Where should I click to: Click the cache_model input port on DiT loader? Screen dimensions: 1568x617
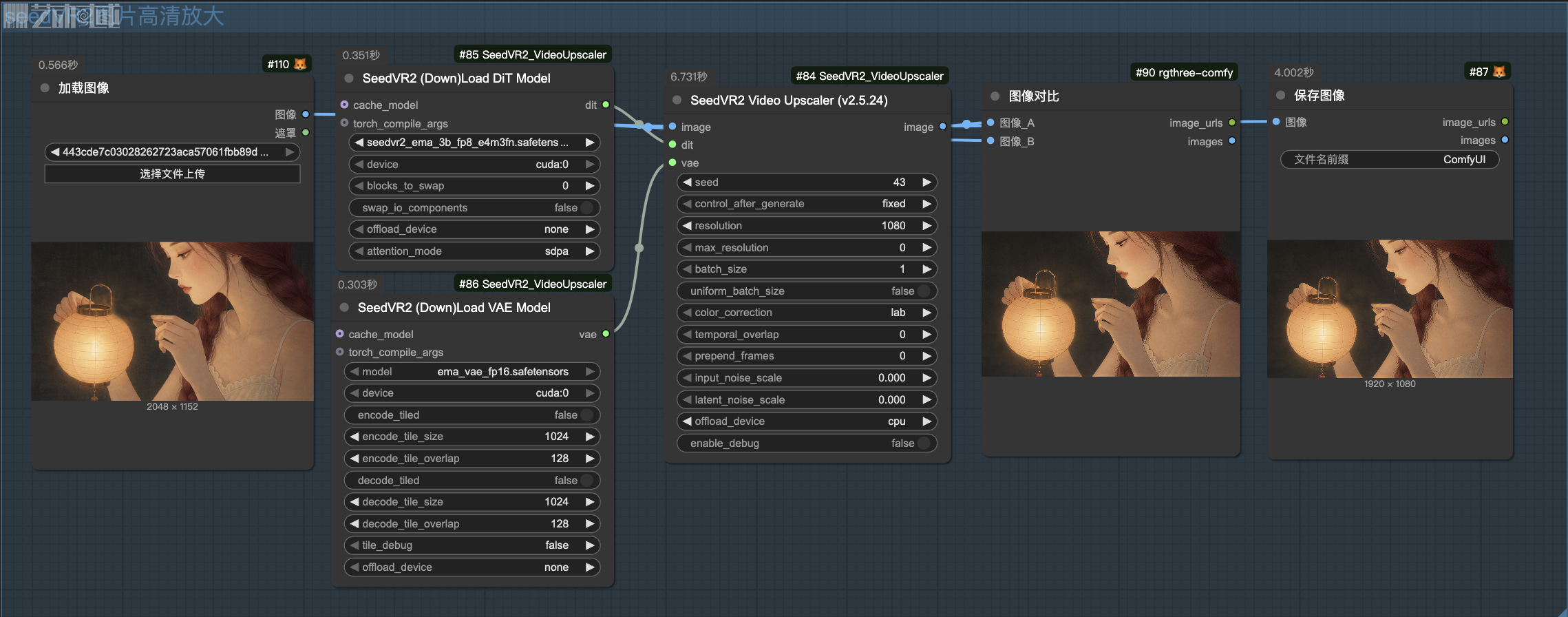coord(344,105)
